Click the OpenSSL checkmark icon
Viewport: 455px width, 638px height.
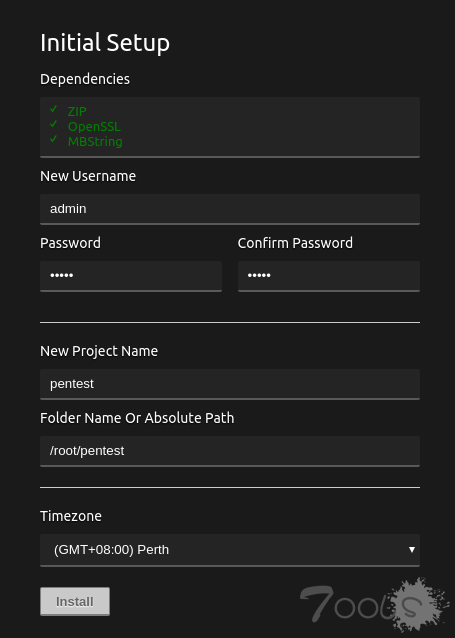(x=53, y=124)
